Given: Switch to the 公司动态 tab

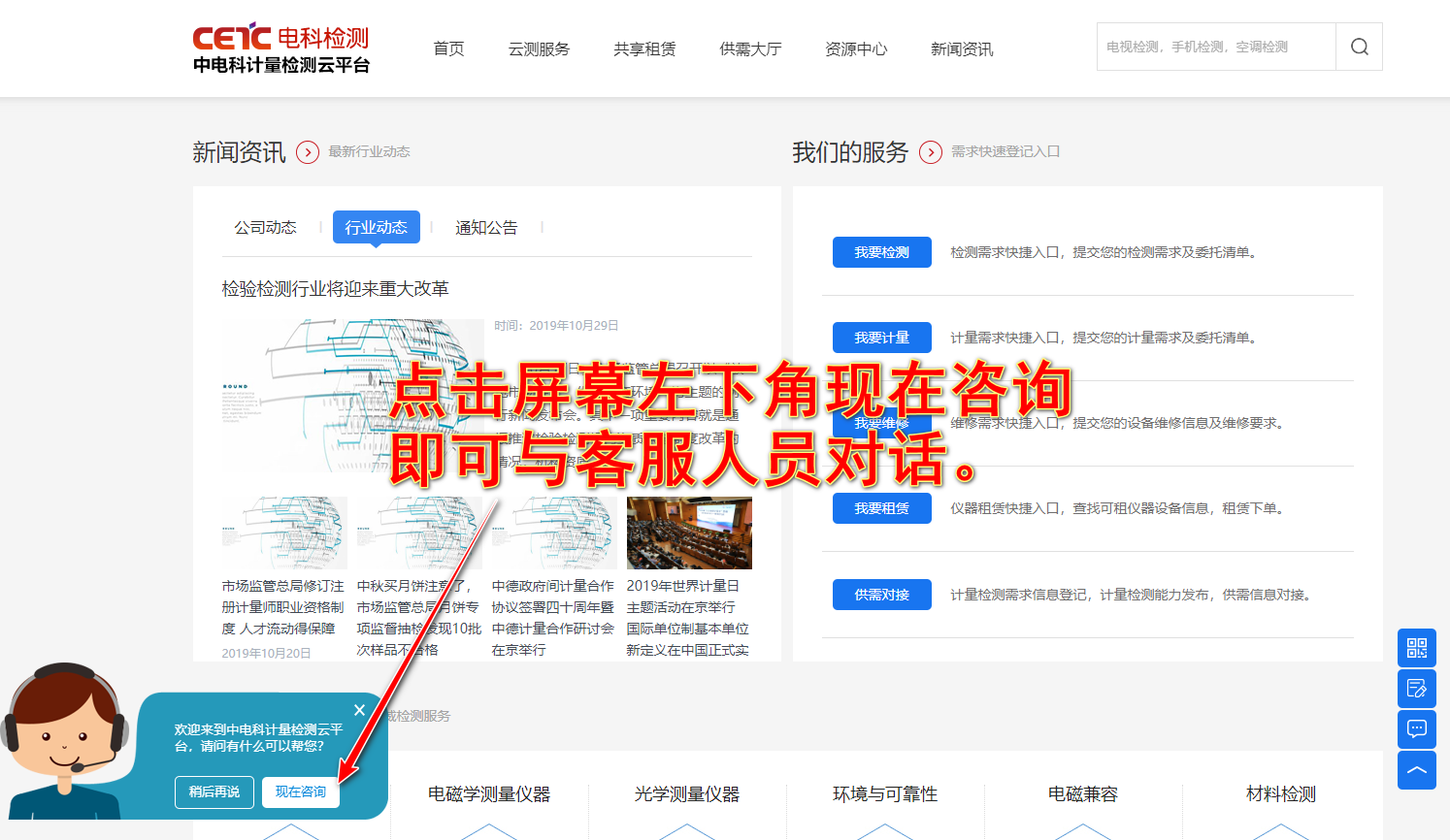Looking at the screenshot, I should coord(265,227).
